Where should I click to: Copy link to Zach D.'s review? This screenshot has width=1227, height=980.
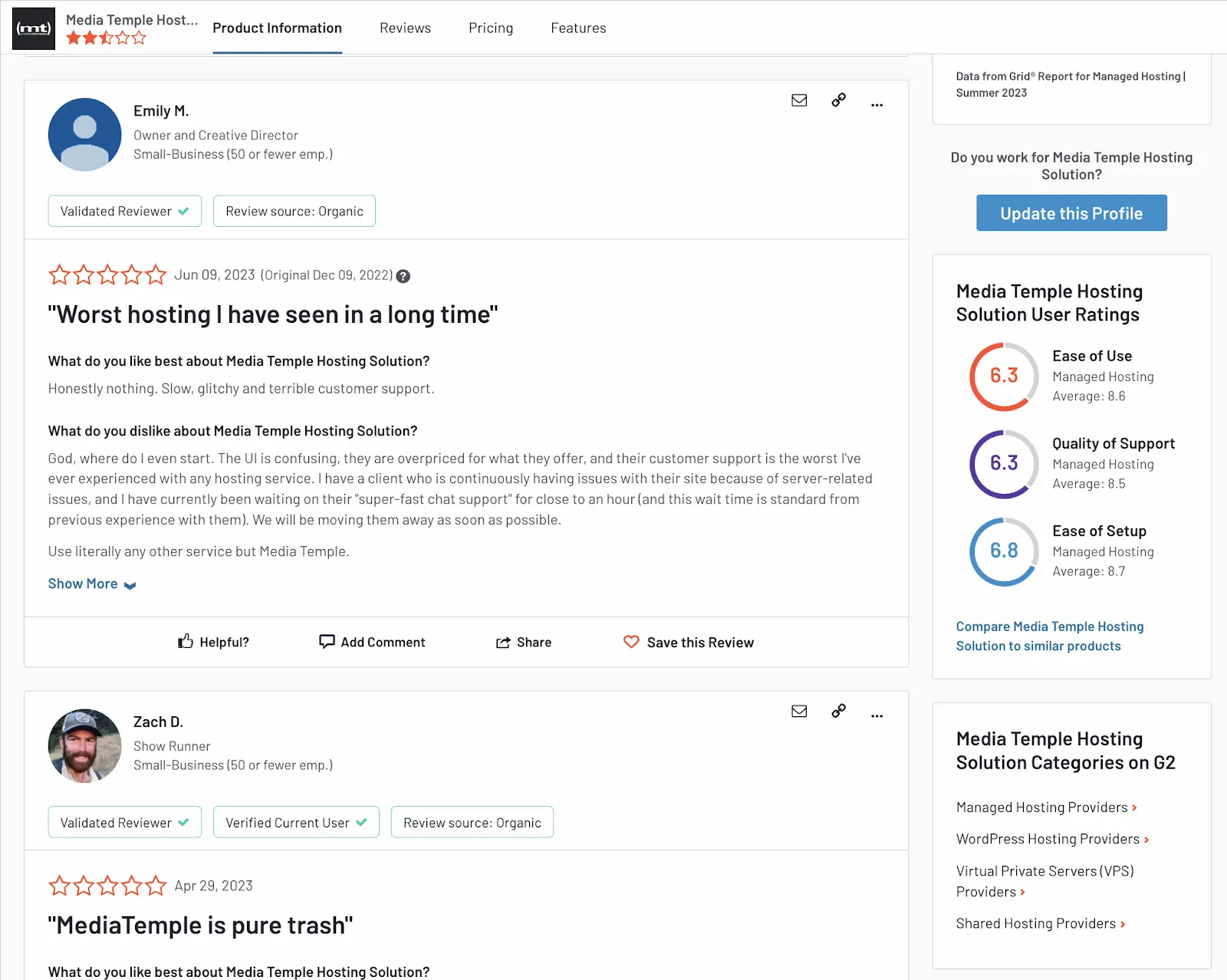[839, 711]
